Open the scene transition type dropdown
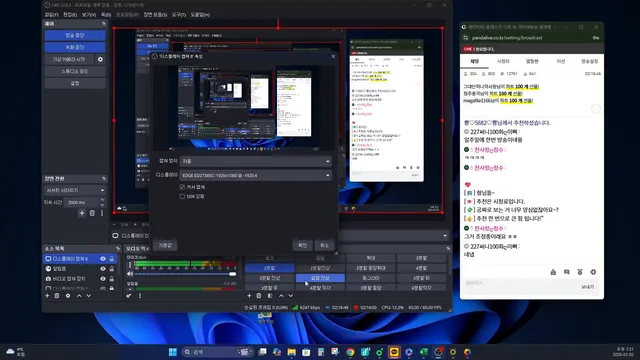 (x=75, y=190)
